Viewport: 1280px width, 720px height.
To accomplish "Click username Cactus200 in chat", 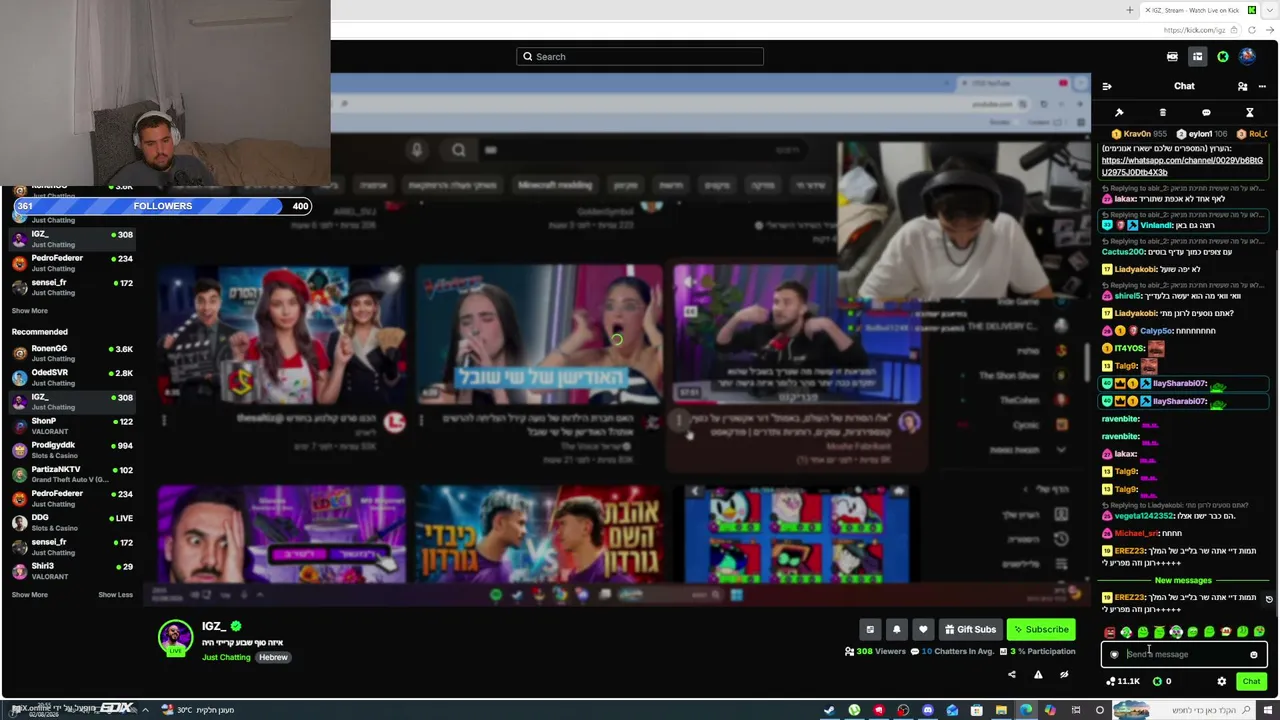I will (1123, 252).
